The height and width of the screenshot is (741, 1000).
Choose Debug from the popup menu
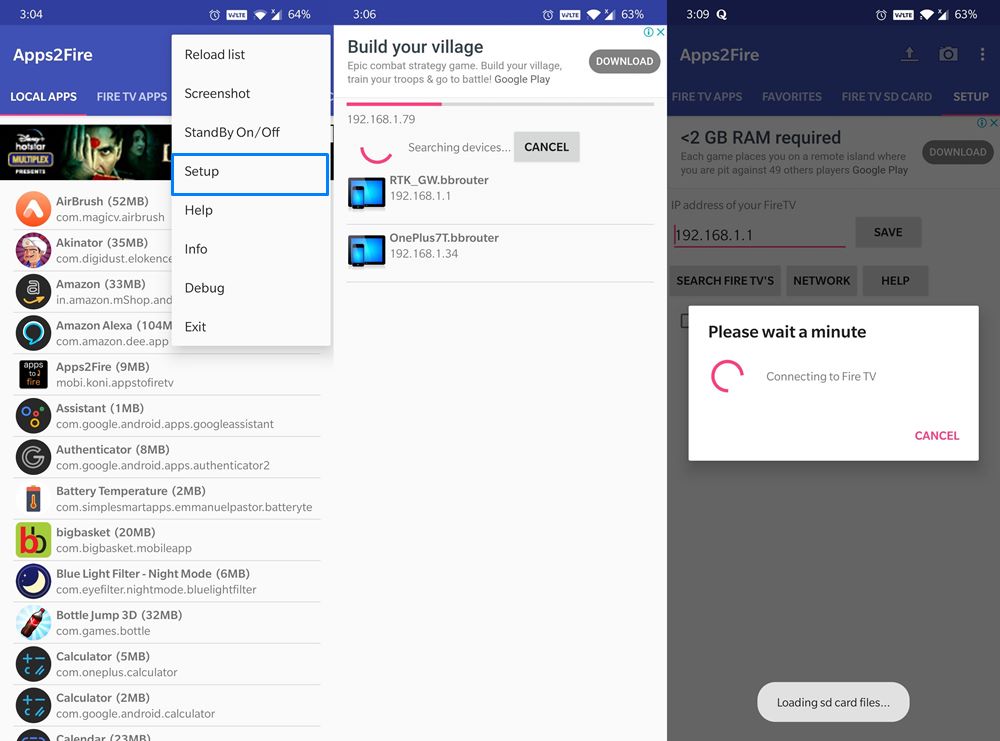pos(251,288)
